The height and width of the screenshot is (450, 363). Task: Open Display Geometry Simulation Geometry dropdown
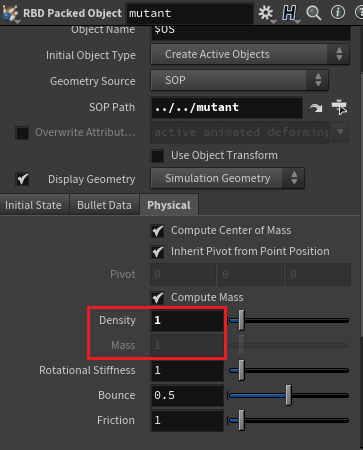[227, 178]
